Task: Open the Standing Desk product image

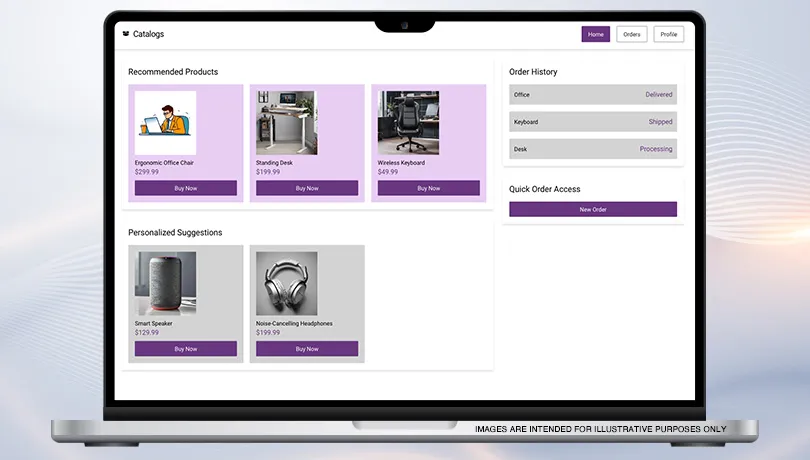Action: 286,123
